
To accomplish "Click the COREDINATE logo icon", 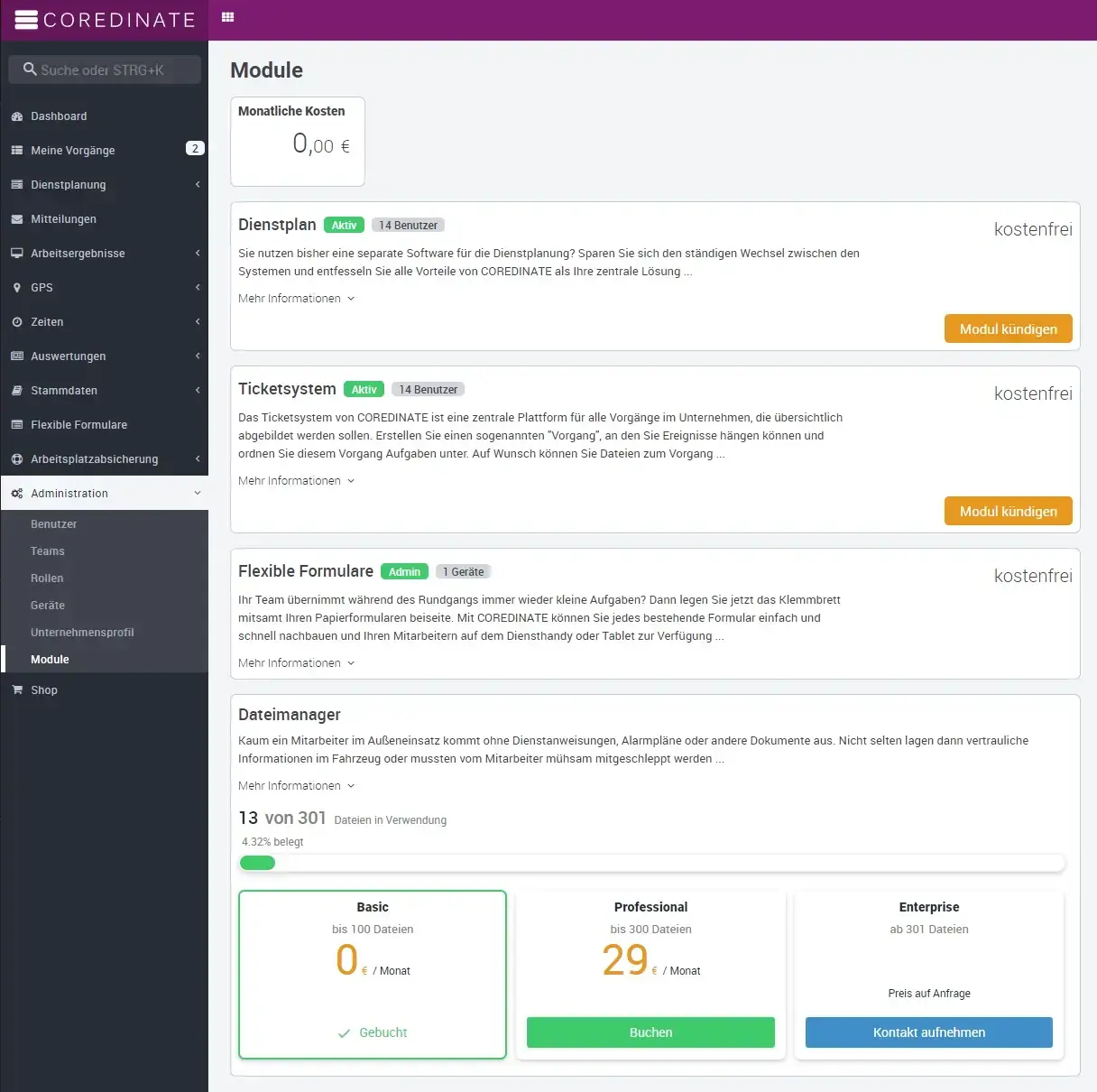I will point(26,20).
